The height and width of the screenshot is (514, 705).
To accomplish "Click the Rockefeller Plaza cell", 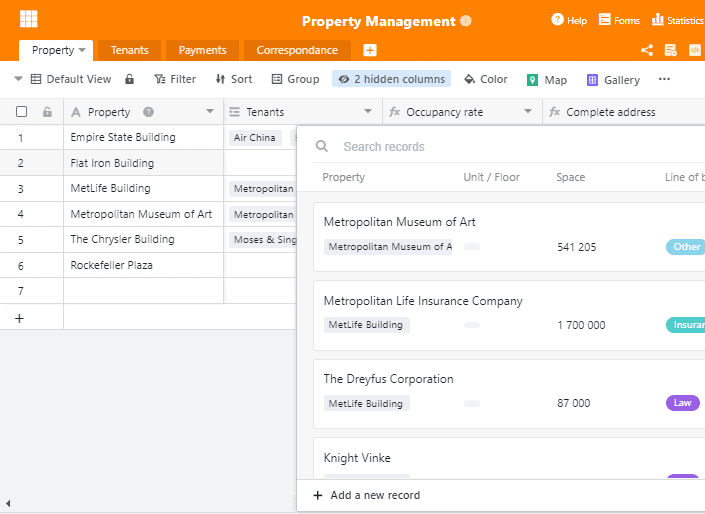I will tap(143, 265).
